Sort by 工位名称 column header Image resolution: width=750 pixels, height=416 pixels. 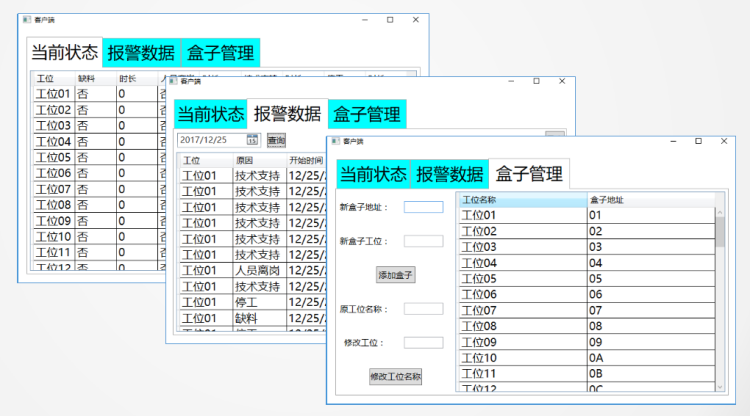523,200
